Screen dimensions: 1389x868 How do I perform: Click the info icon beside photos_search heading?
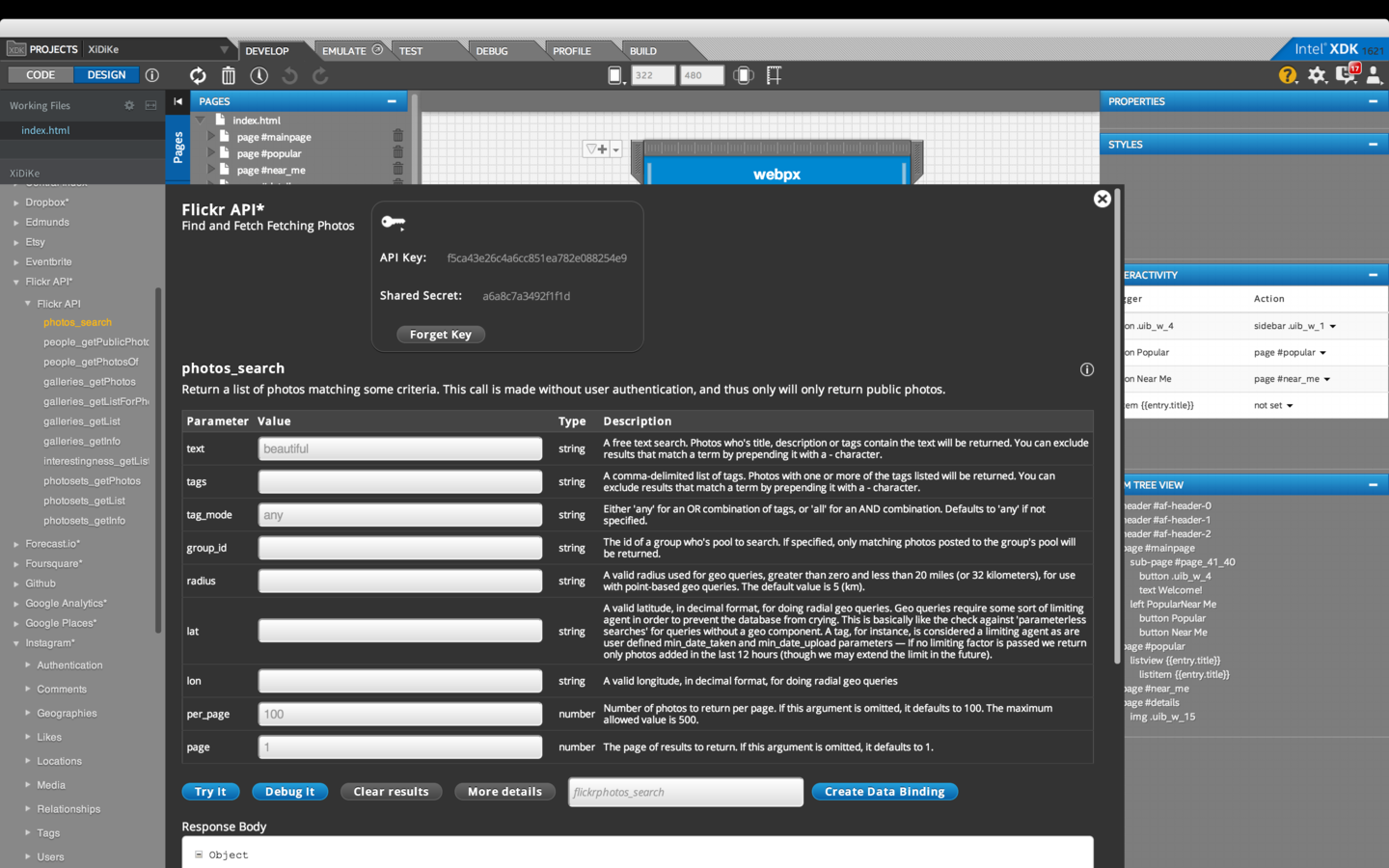click(1087, 369)
